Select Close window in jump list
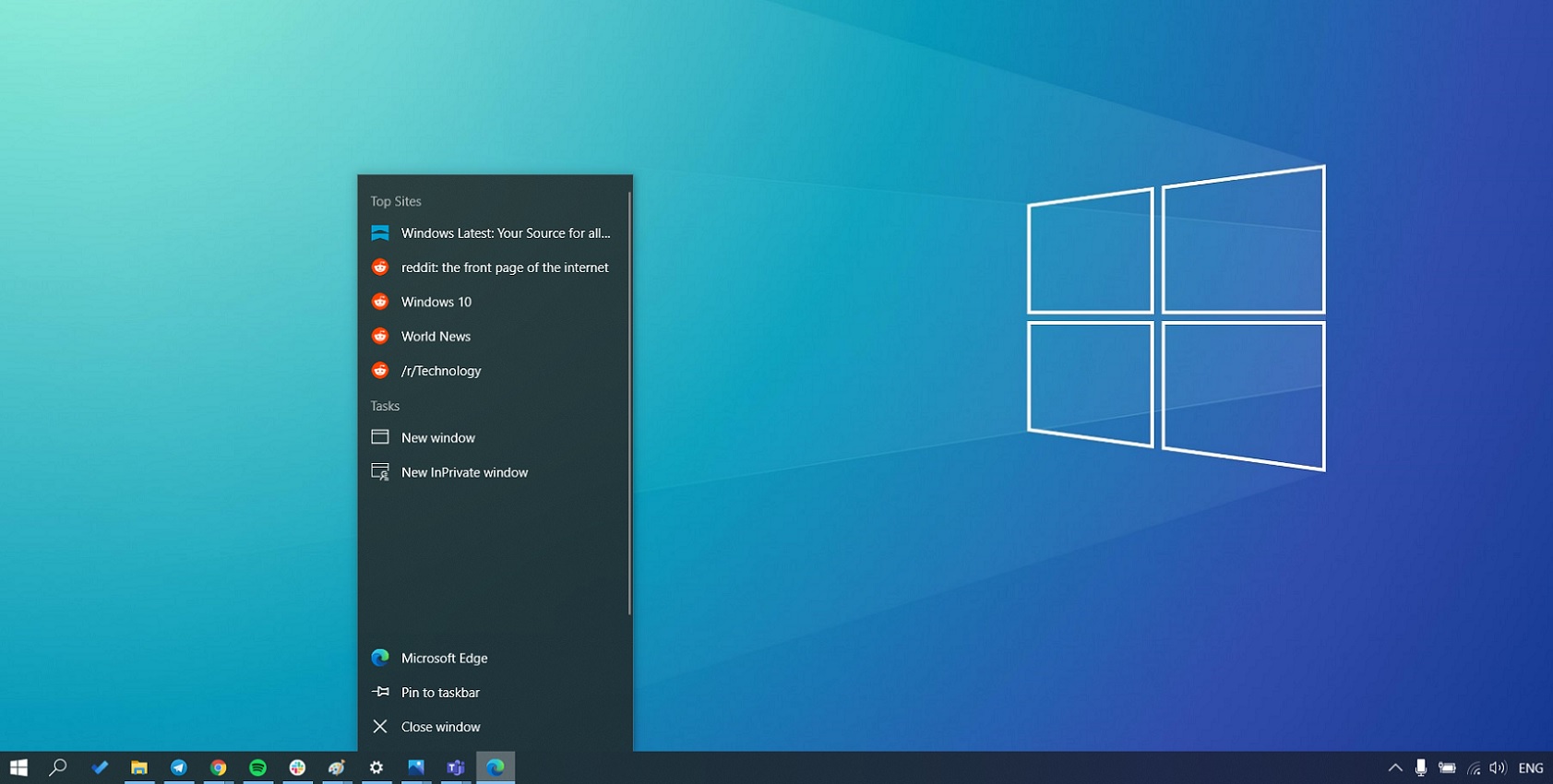 click(496, 727)
